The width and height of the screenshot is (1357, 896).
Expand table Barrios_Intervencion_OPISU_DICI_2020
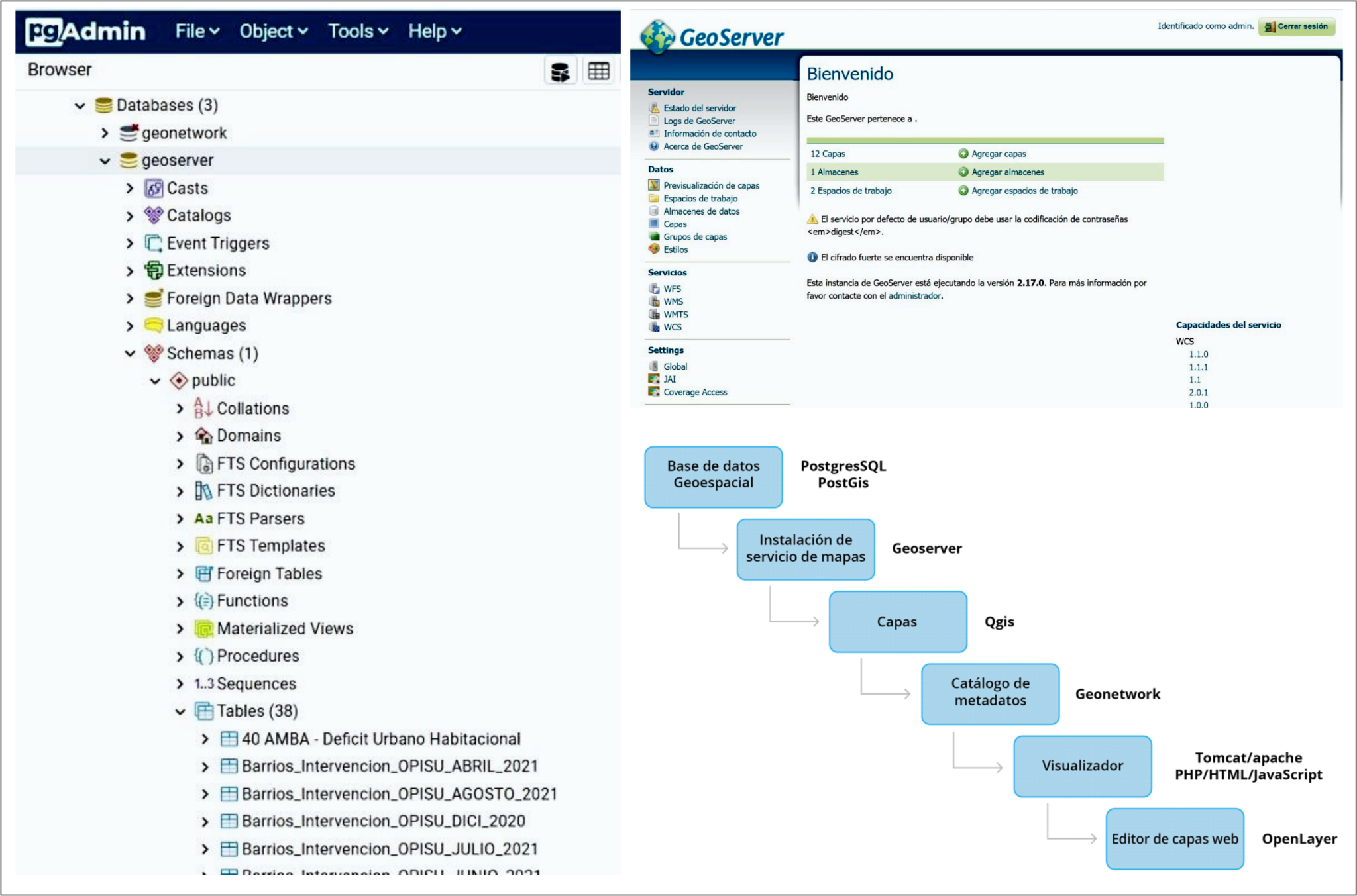[205, 822]
